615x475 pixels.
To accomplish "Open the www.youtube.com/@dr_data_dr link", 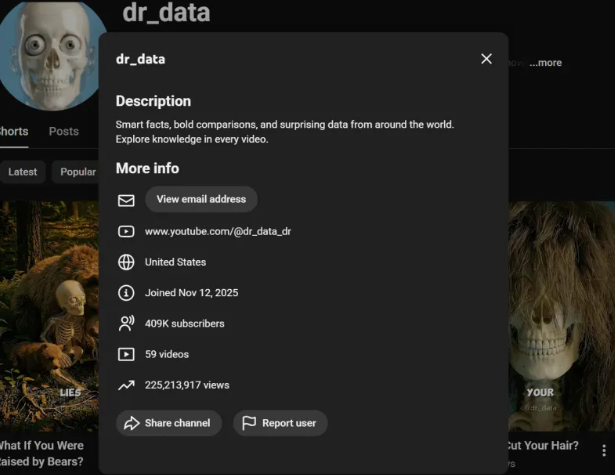I will click(218, 231).
